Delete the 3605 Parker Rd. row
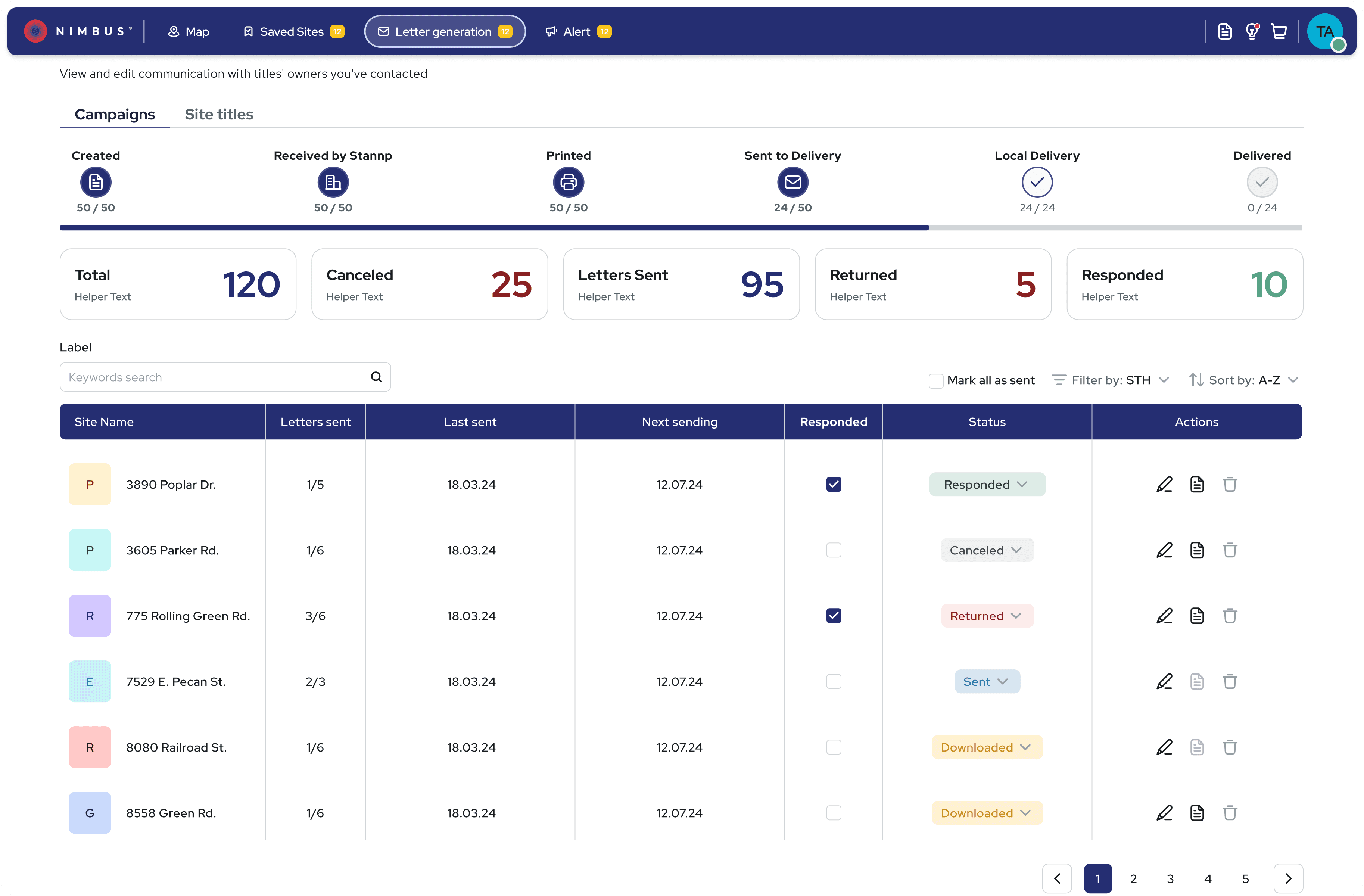 [x=1229, y=550]
